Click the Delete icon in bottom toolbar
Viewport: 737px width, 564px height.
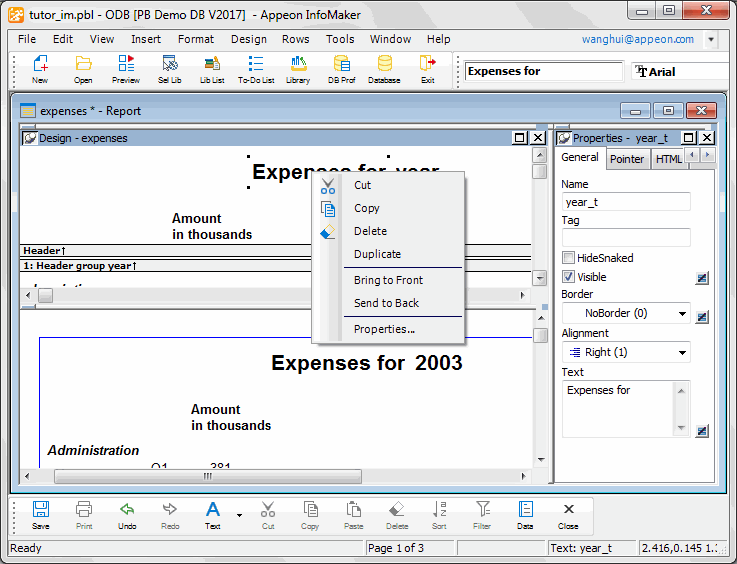coord(397,516)
